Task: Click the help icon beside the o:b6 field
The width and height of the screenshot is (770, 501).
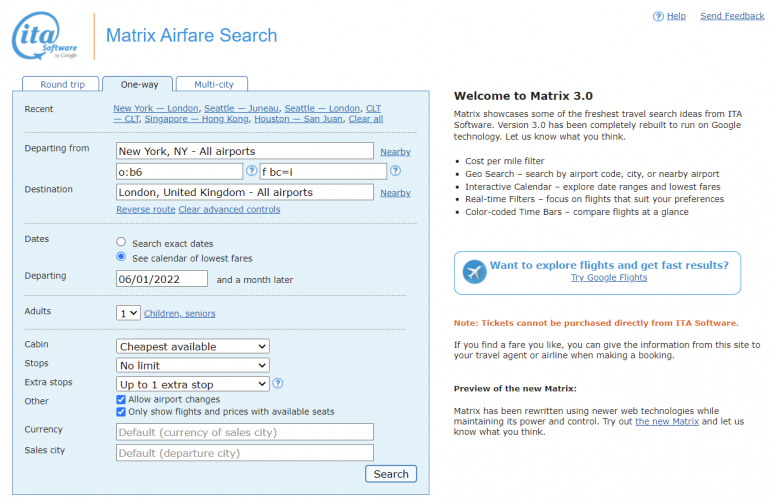Action: 252,171
